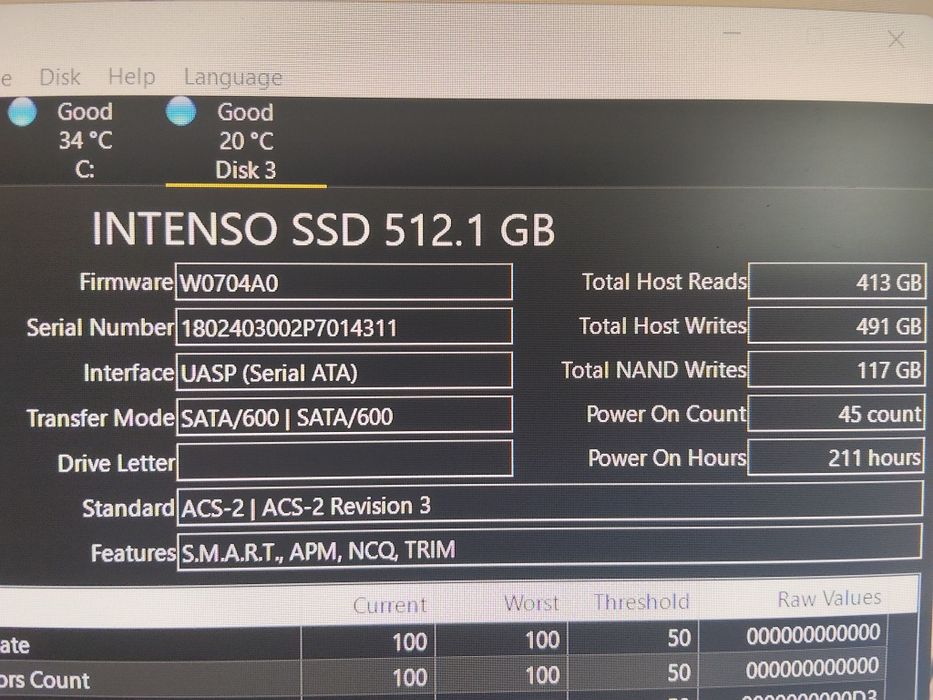
Task: Click the Good status above 20 °C
Action: coord(245,112)
